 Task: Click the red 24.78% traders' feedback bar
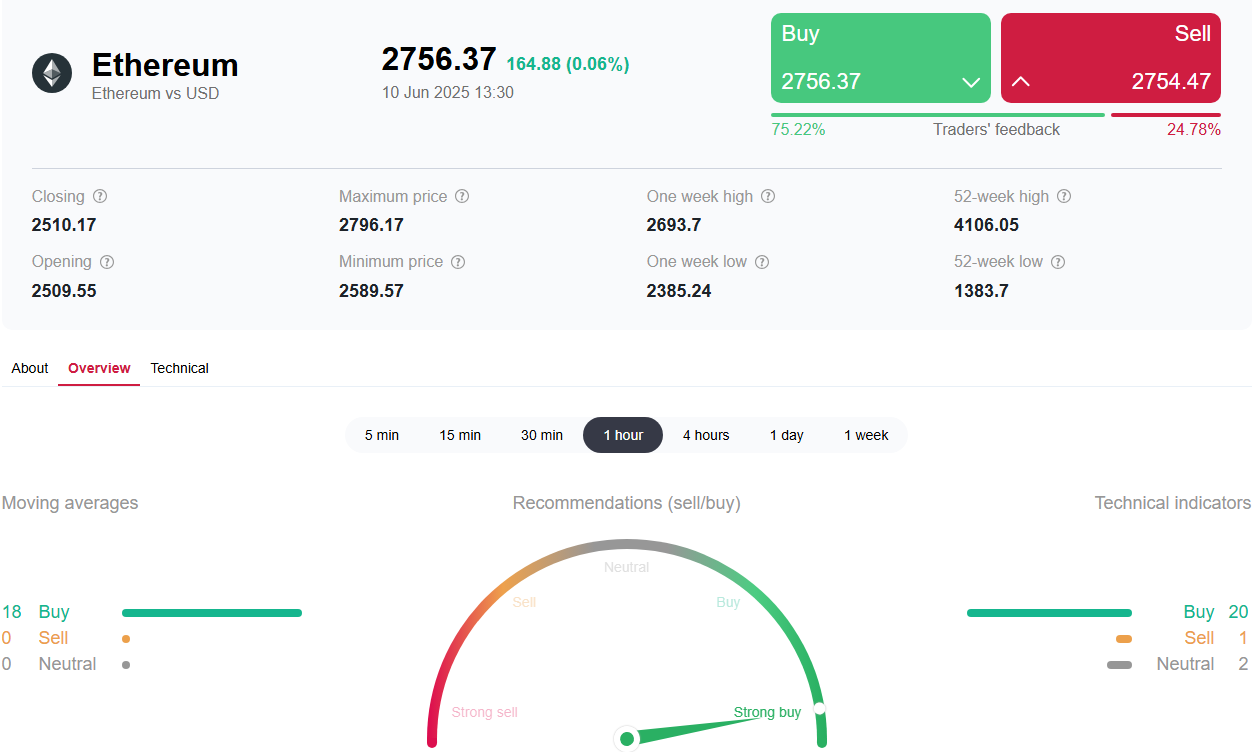(1166, 115)
